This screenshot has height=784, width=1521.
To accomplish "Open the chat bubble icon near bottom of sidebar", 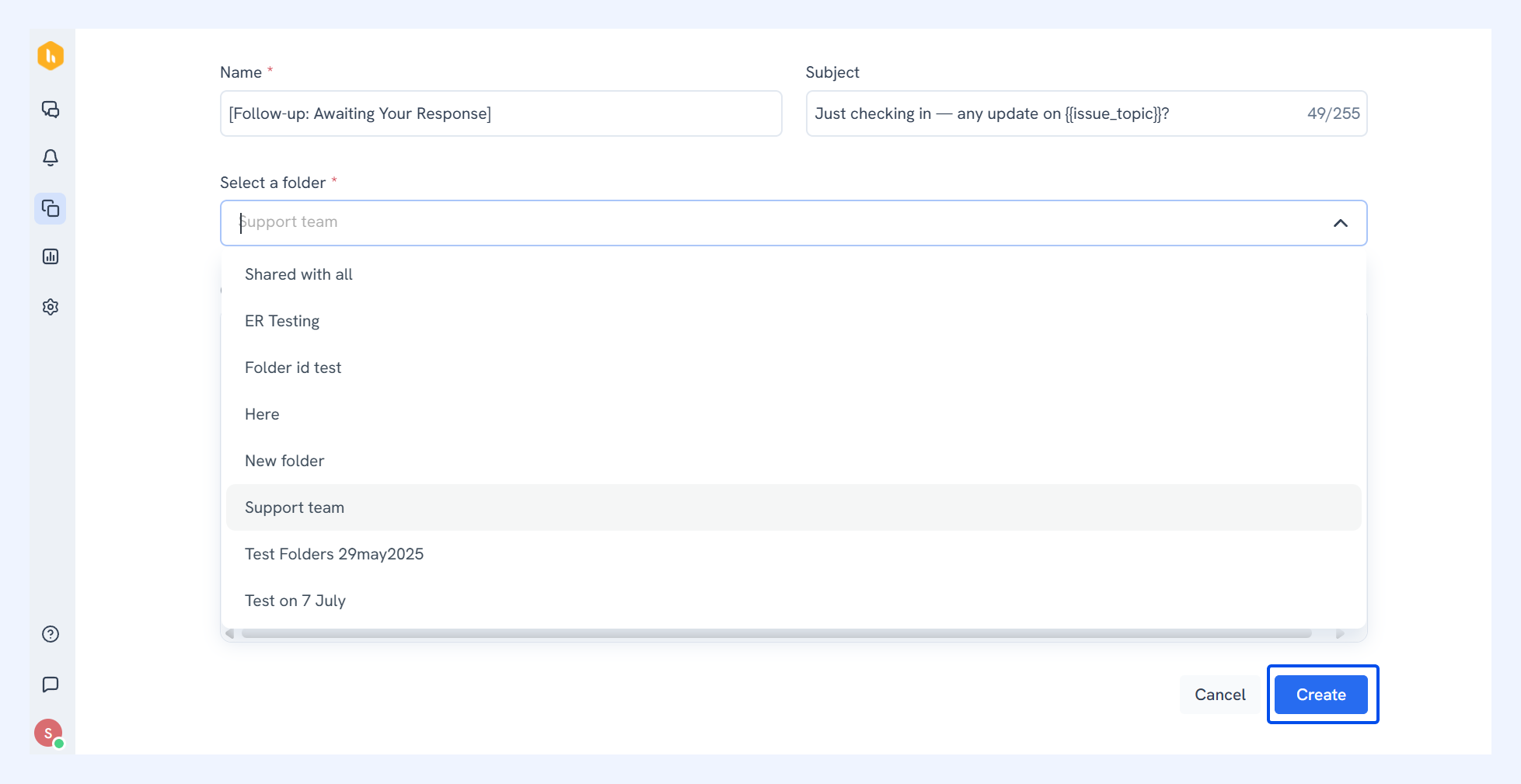I will (x=51, y=685).
